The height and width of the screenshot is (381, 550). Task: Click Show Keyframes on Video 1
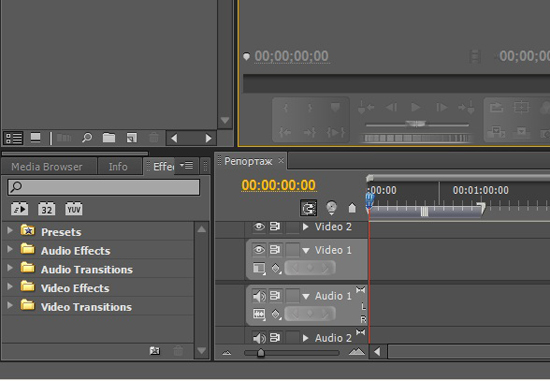[276, 269]
